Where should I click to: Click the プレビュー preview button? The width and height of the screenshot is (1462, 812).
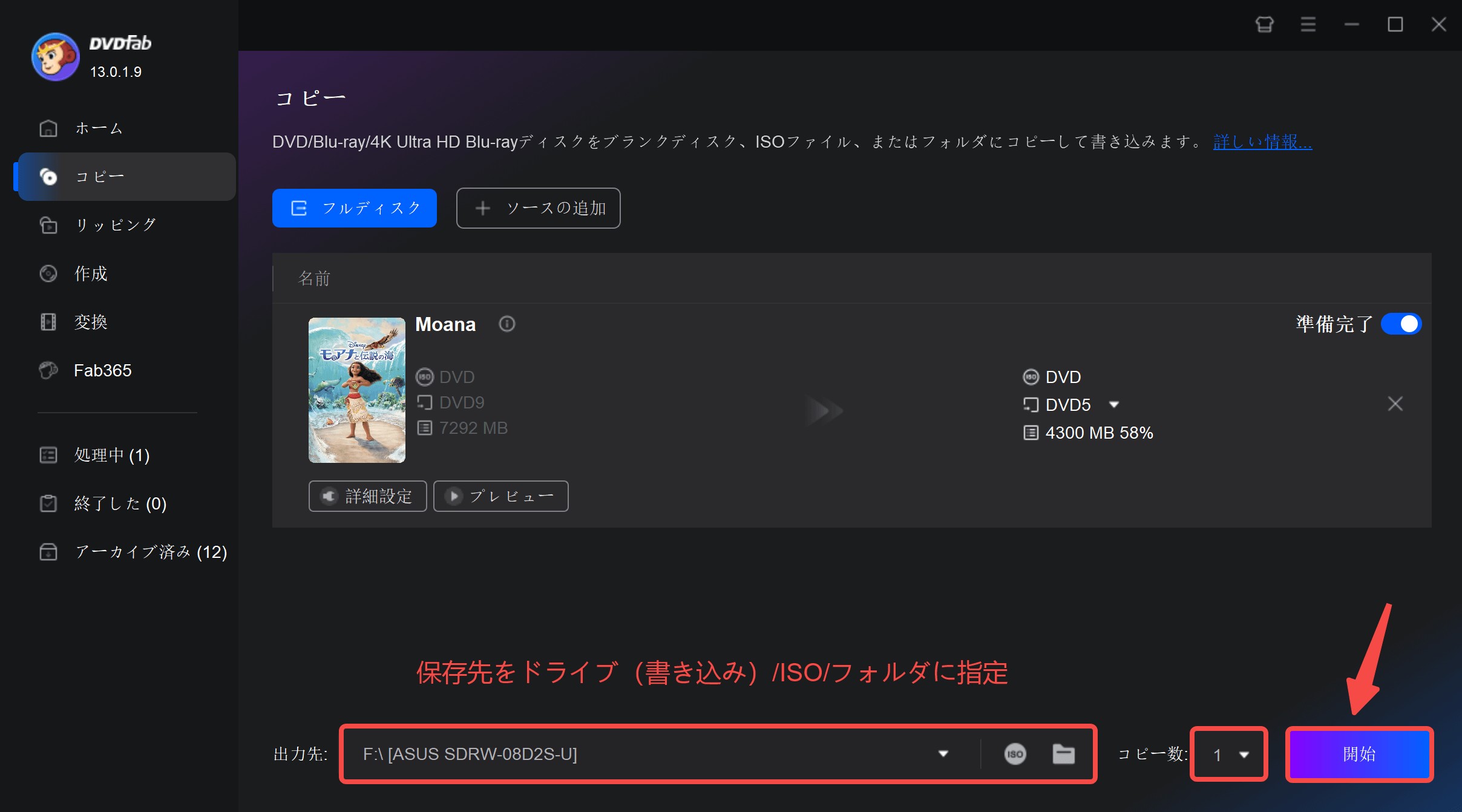click(500, 496)
